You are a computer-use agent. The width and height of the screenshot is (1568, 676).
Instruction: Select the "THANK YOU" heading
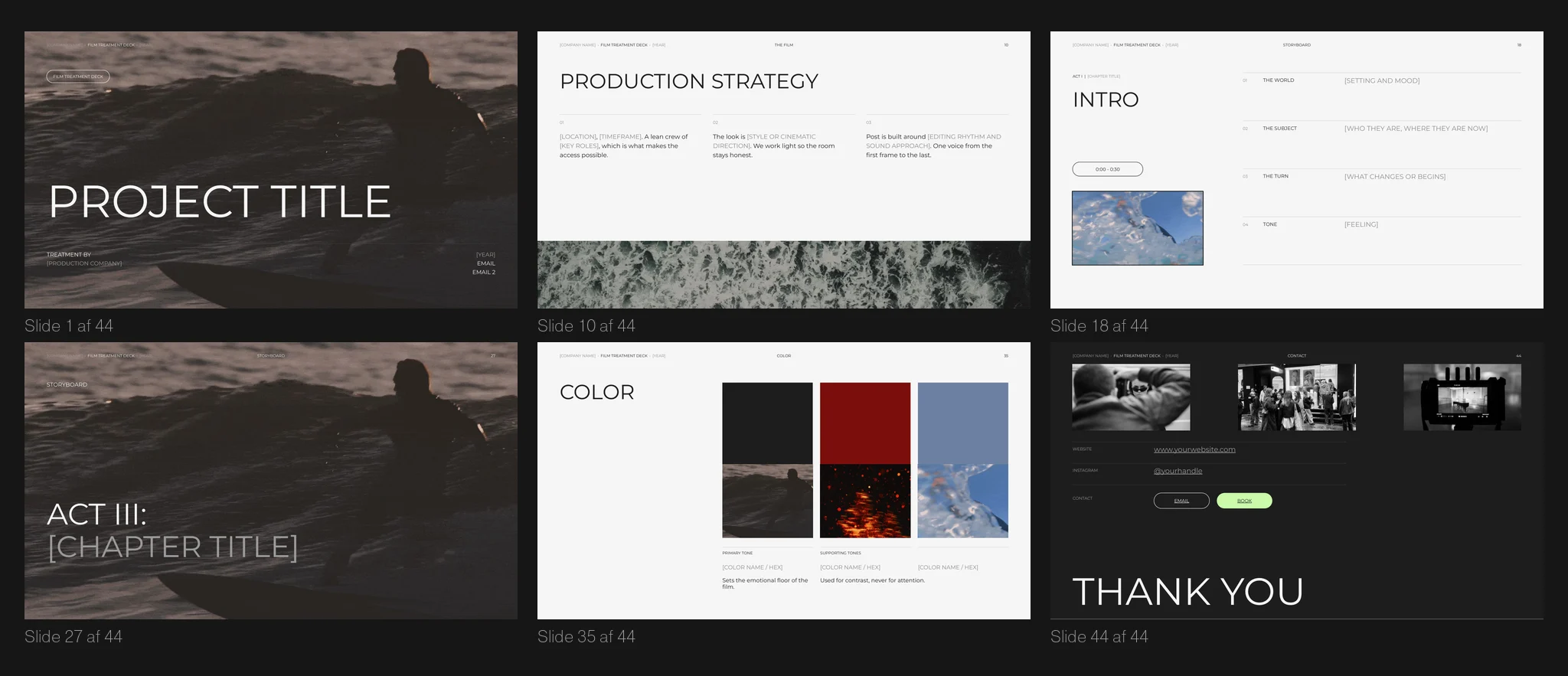pyautogui.click(x=1187, y=592)
